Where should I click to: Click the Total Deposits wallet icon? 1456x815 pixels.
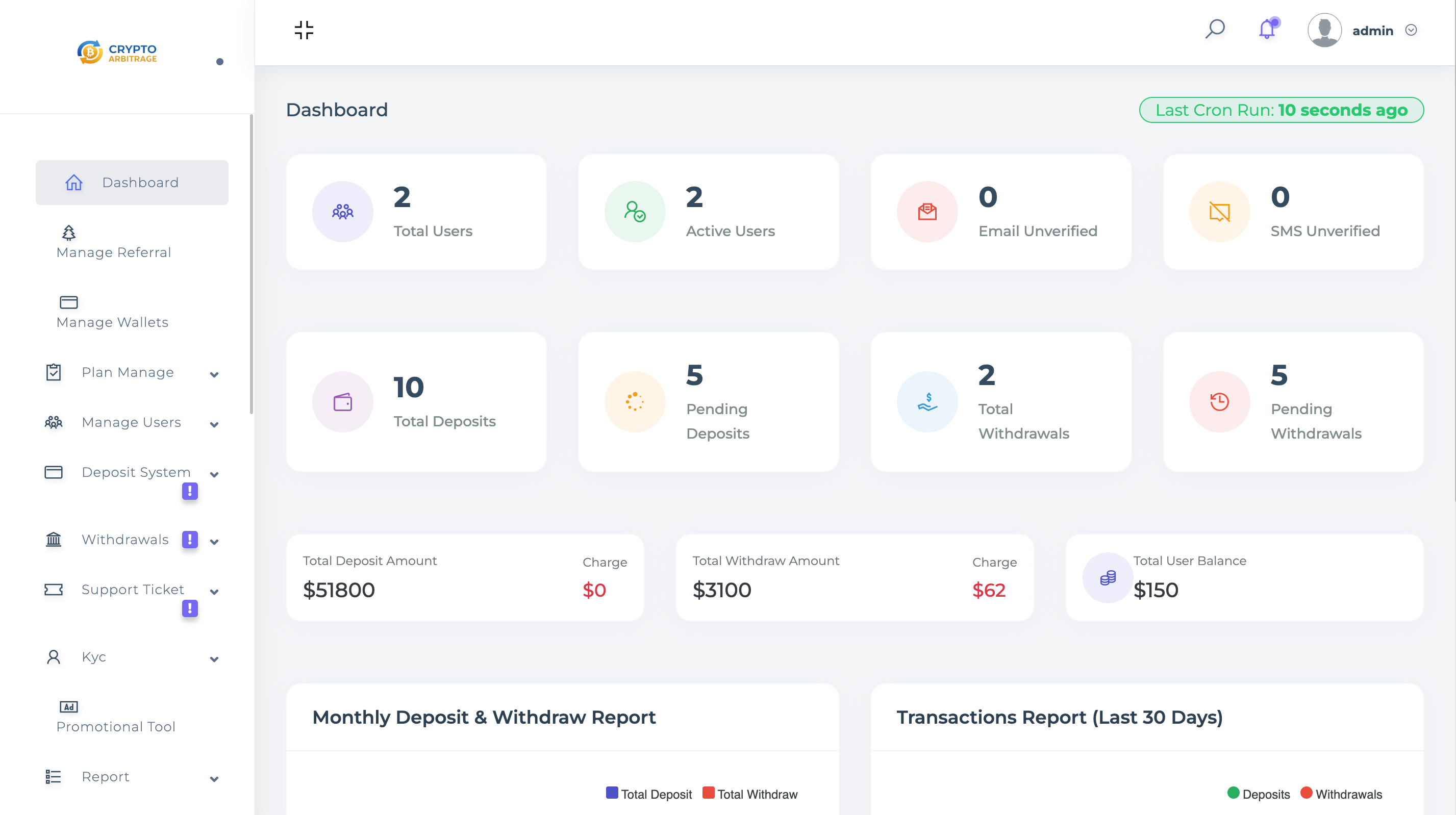[x=342, y=402]
